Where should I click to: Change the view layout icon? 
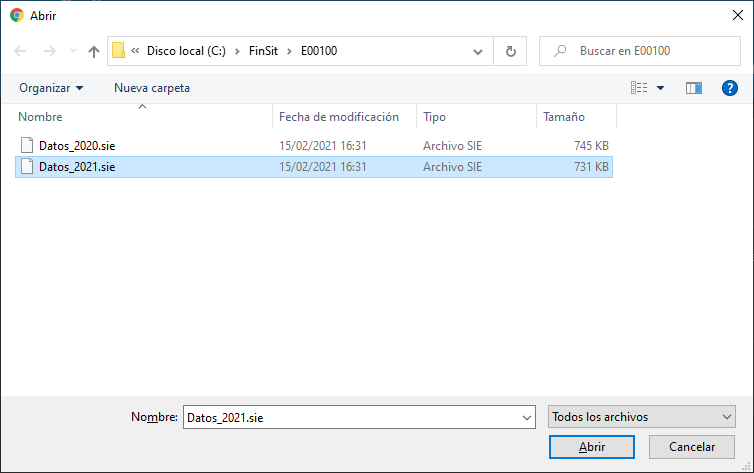(639, 87)
